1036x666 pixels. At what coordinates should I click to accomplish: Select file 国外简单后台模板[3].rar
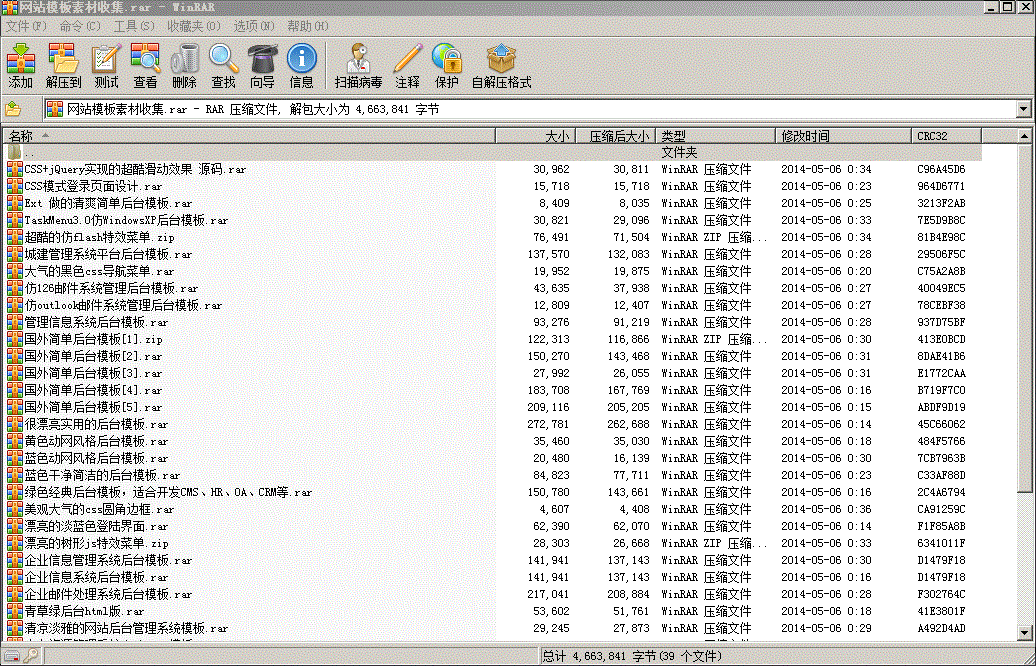(x=93, y=374)
